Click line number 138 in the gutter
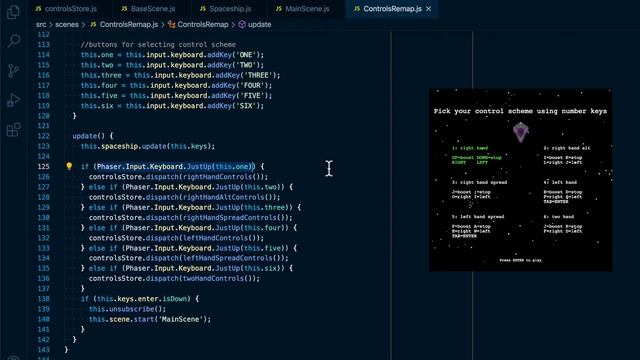Image resolution: width=640 pixels, height=360 pixels. (x=43, y=299)
